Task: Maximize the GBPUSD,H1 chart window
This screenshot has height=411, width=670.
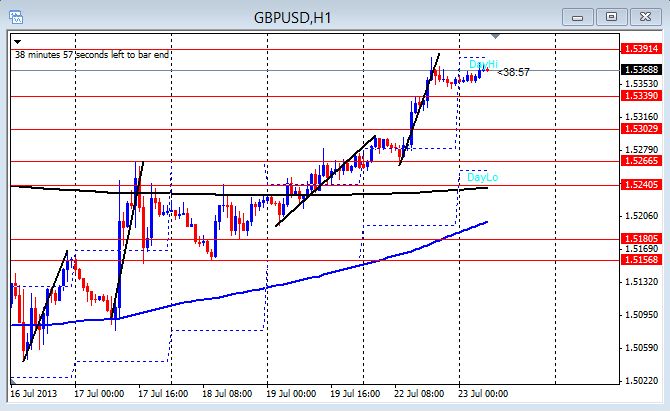Action: click(x=611, y=17)
